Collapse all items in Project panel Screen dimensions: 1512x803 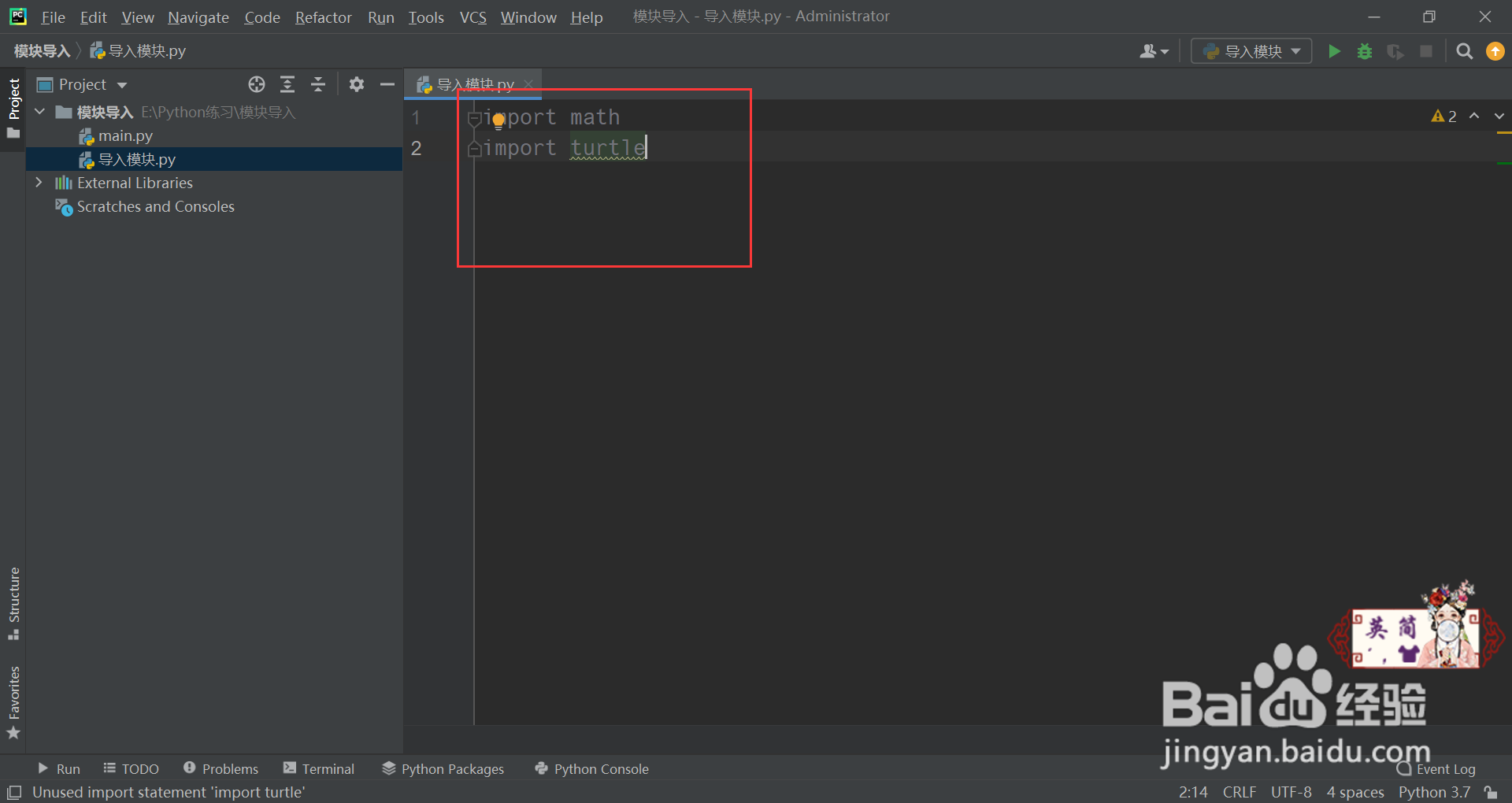[x=318, y=84]
